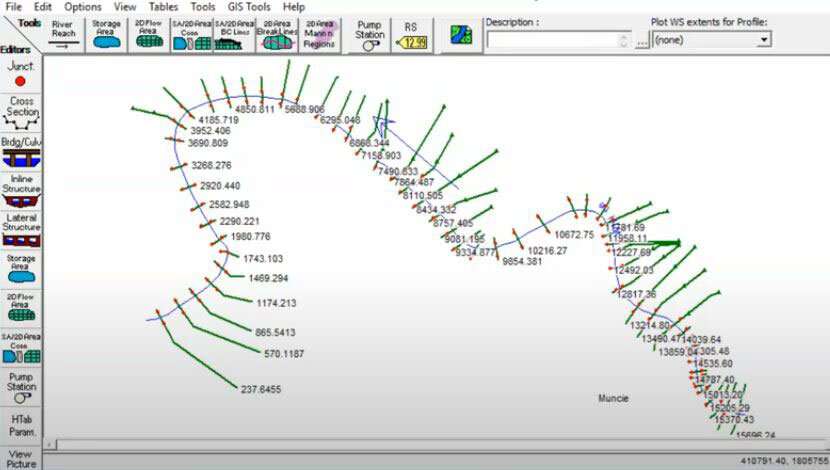
Task: Open the View Picture button
Action: coord(21,458)
